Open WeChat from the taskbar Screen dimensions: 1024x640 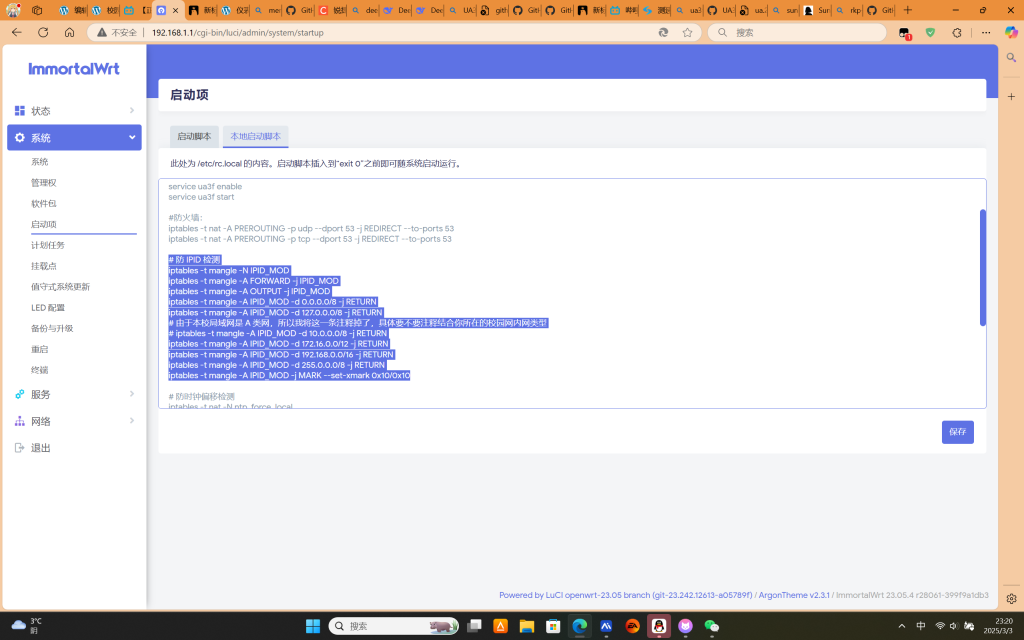coord(711,626)
